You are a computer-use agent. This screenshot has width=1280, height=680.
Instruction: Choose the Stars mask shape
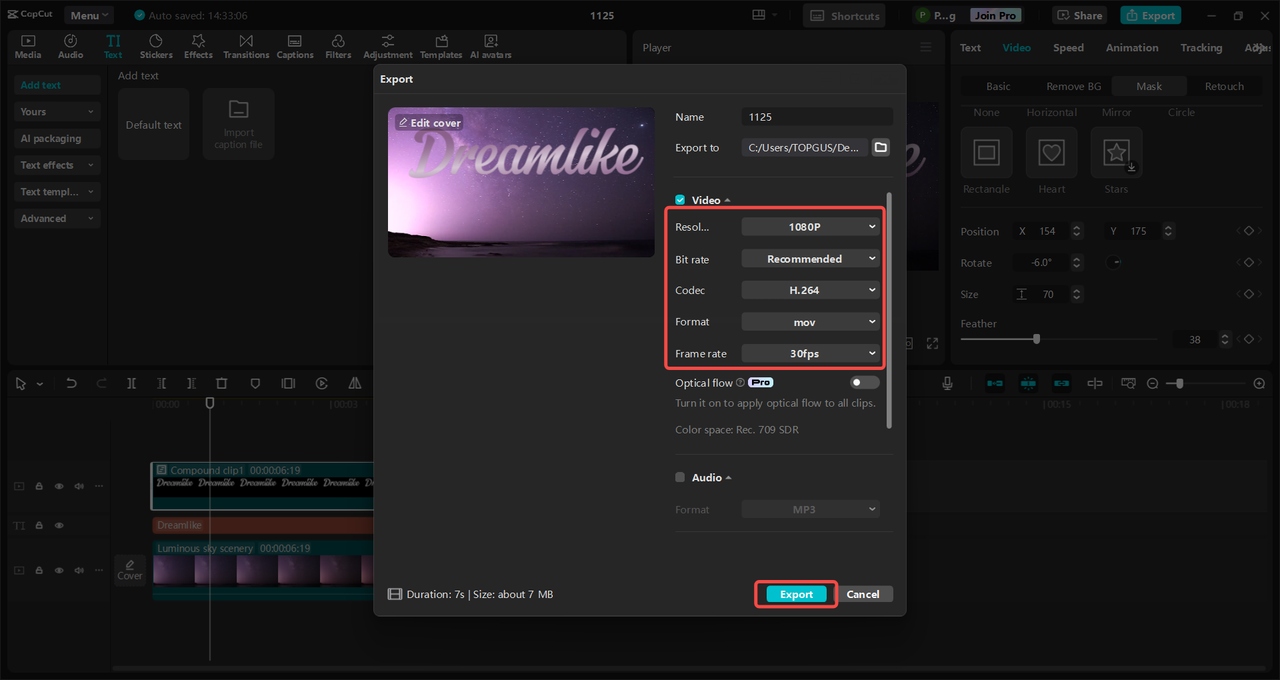pos(1116,152)
